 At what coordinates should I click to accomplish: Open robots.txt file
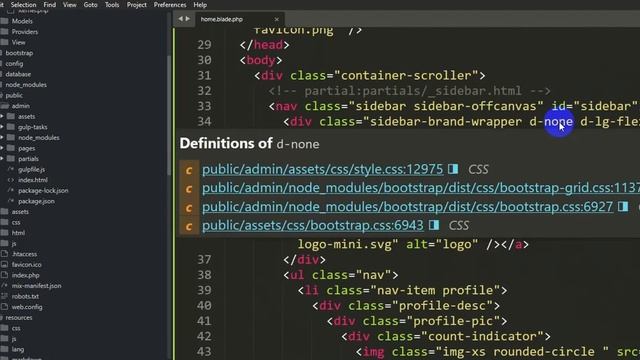point(25,297)
